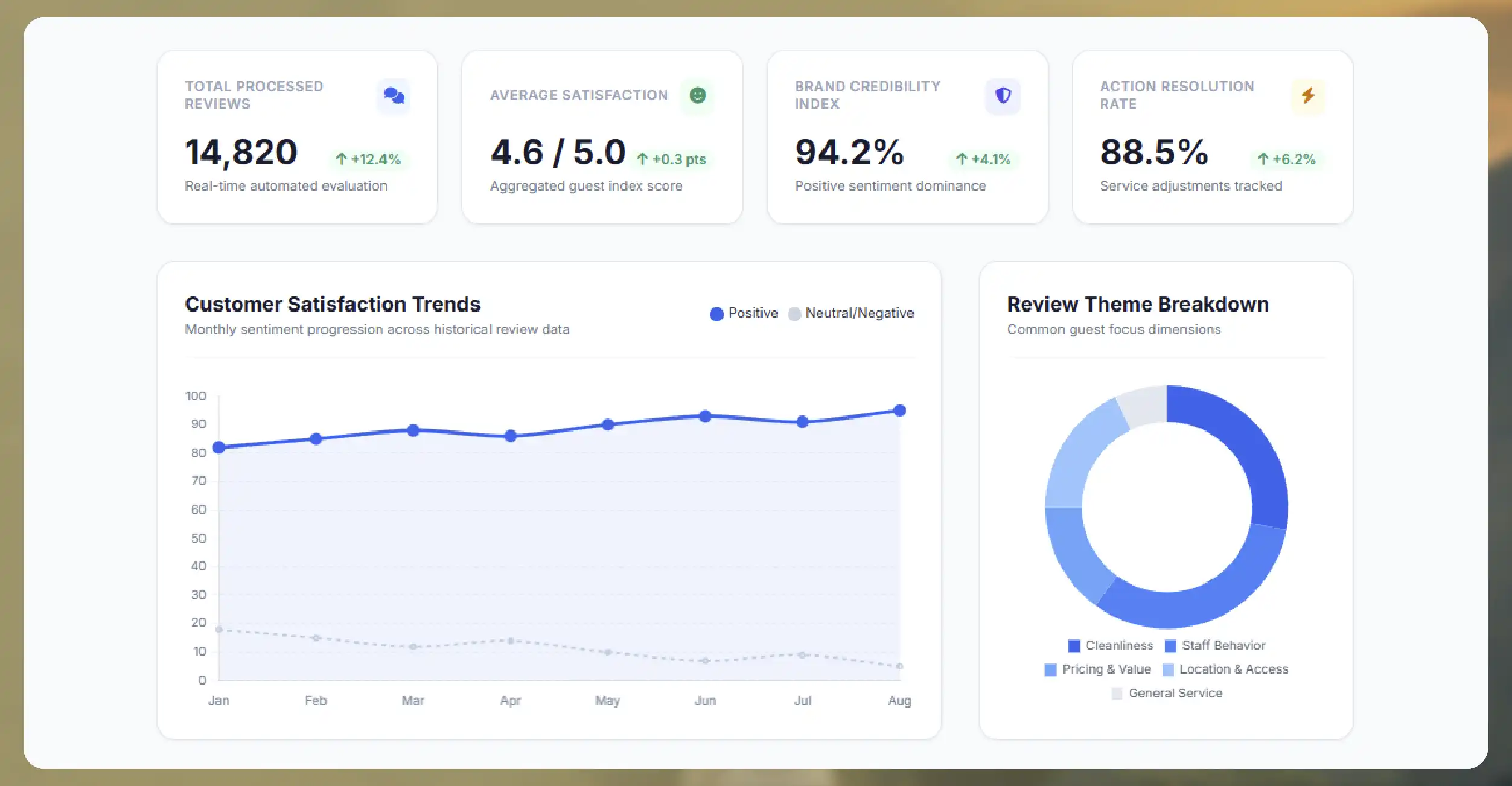The height and width of the screenshot is (786, 1512).
Task: Select the Jan data point on Positive line
Action: coord(219,447)
